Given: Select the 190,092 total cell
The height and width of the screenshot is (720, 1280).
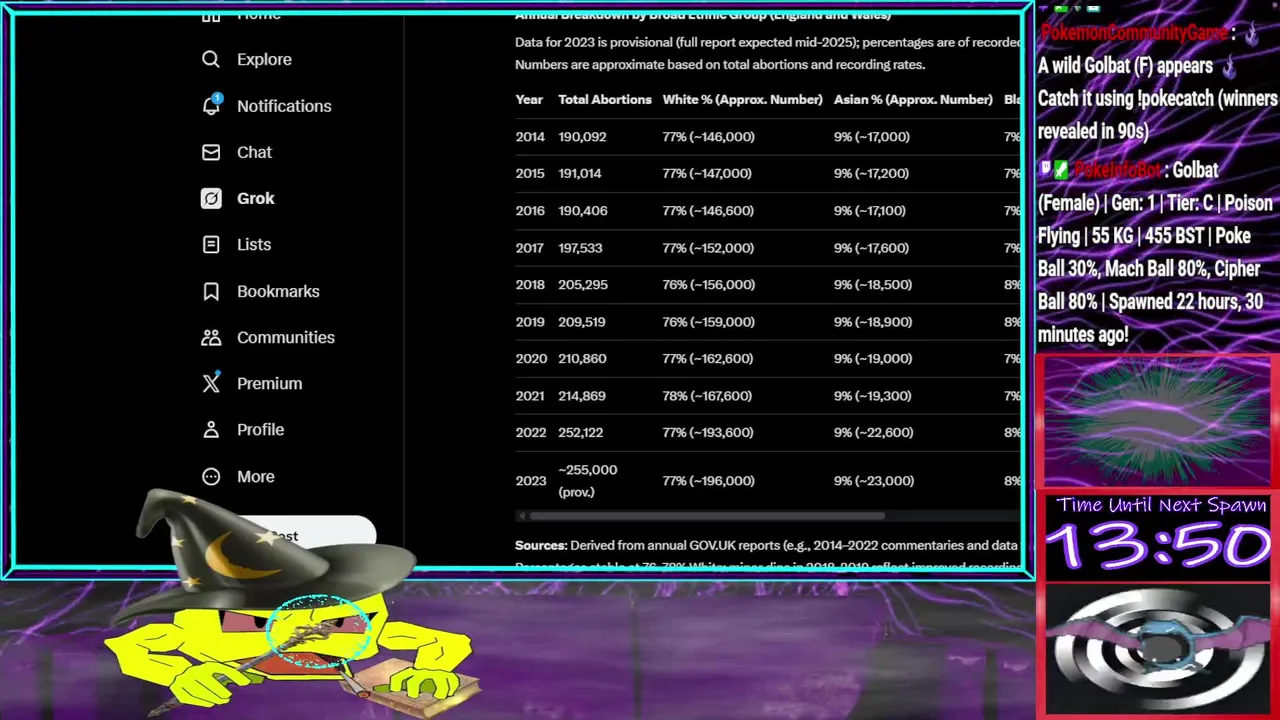Looking at the screenshot, I should pos(582,137).
